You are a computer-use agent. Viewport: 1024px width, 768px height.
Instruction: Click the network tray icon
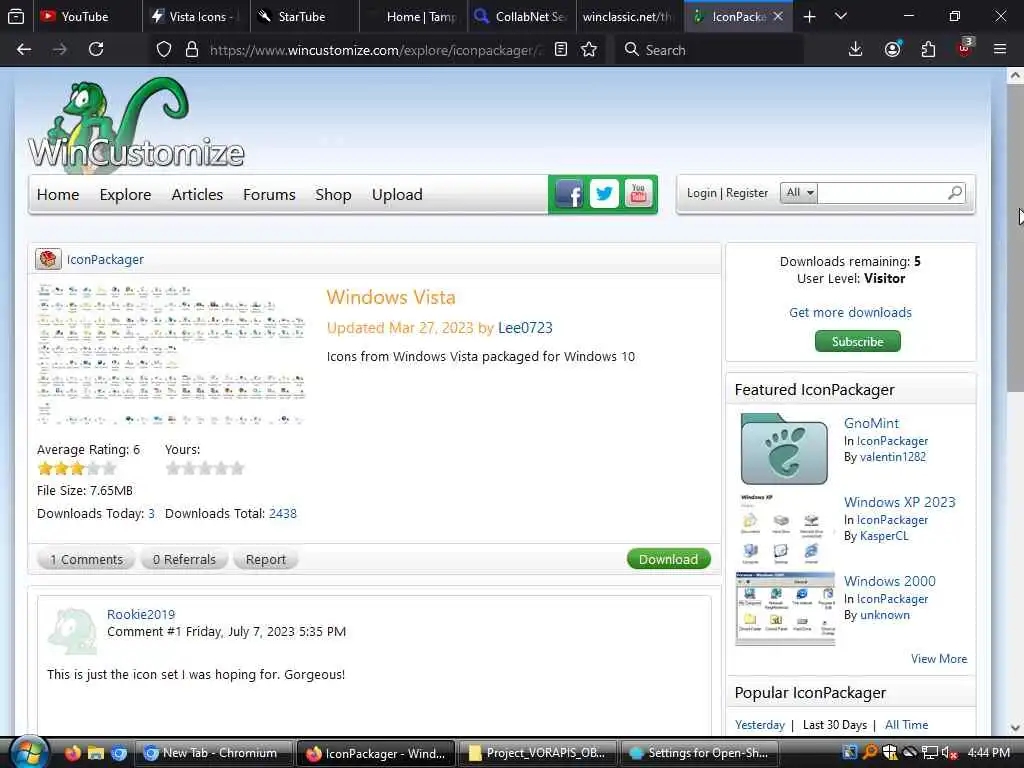tap(929, 753)
